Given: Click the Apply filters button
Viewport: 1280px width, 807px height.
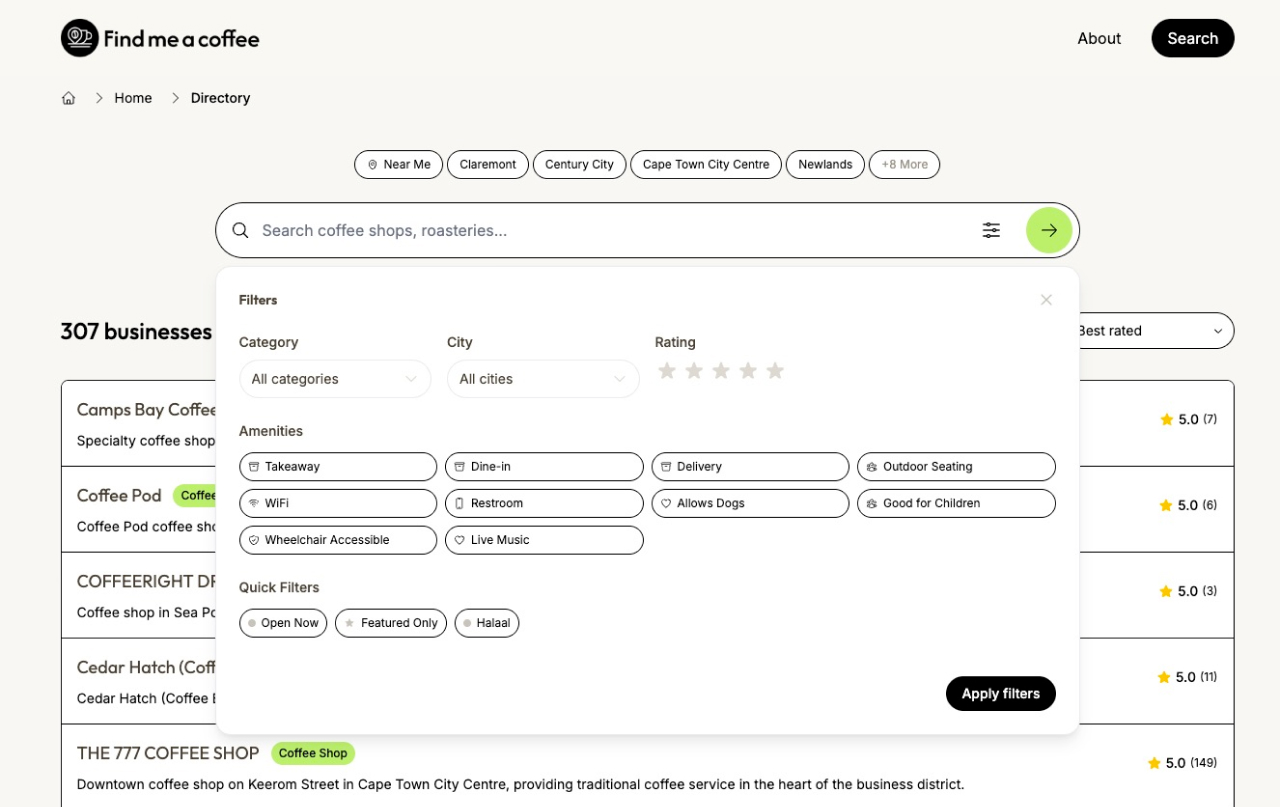Looking at the screenshot, I should coord(1000,694).
